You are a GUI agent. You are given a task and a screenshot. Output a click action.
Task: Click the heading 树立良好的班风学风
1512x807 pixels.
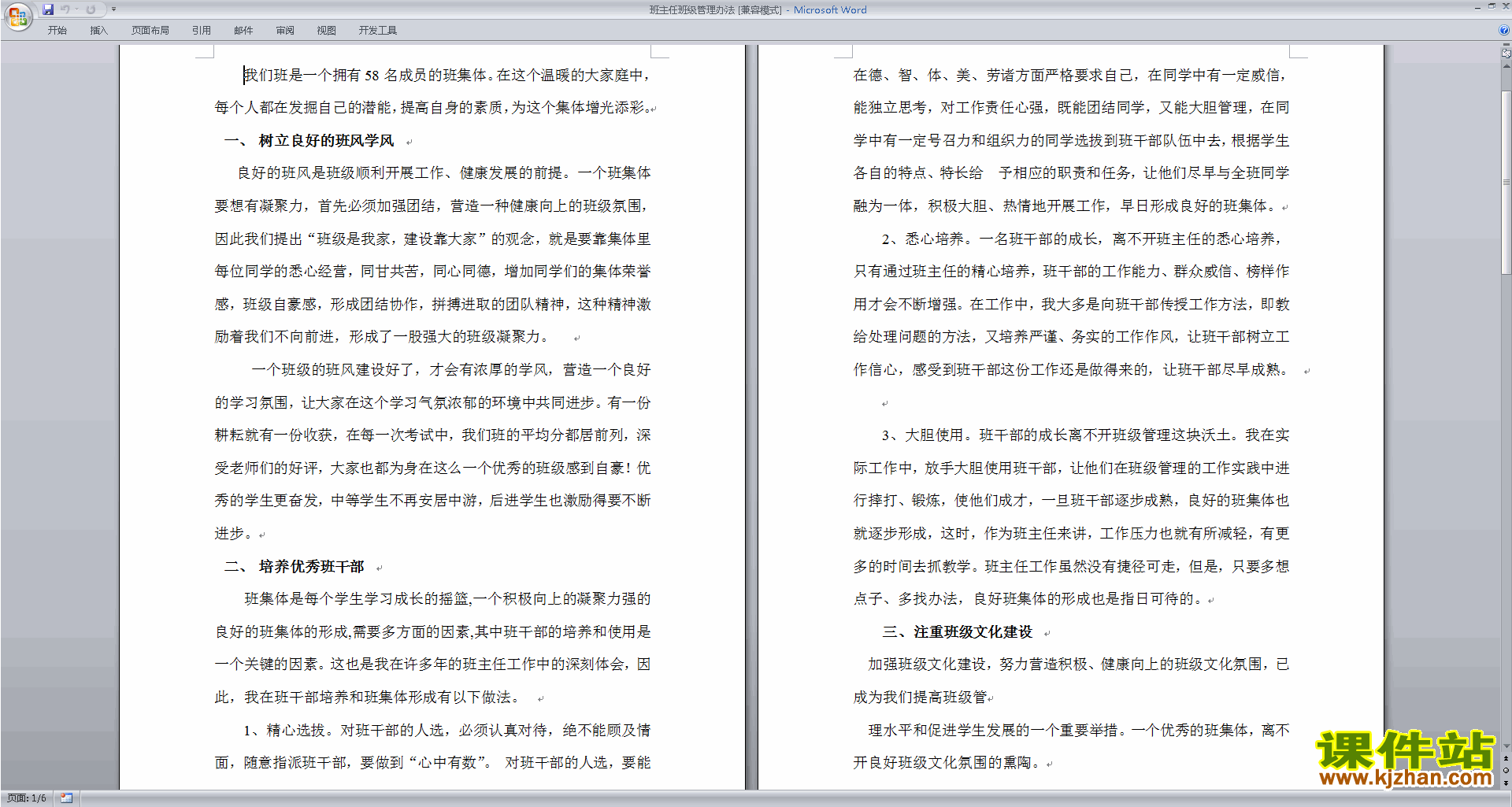coord(326,141)
